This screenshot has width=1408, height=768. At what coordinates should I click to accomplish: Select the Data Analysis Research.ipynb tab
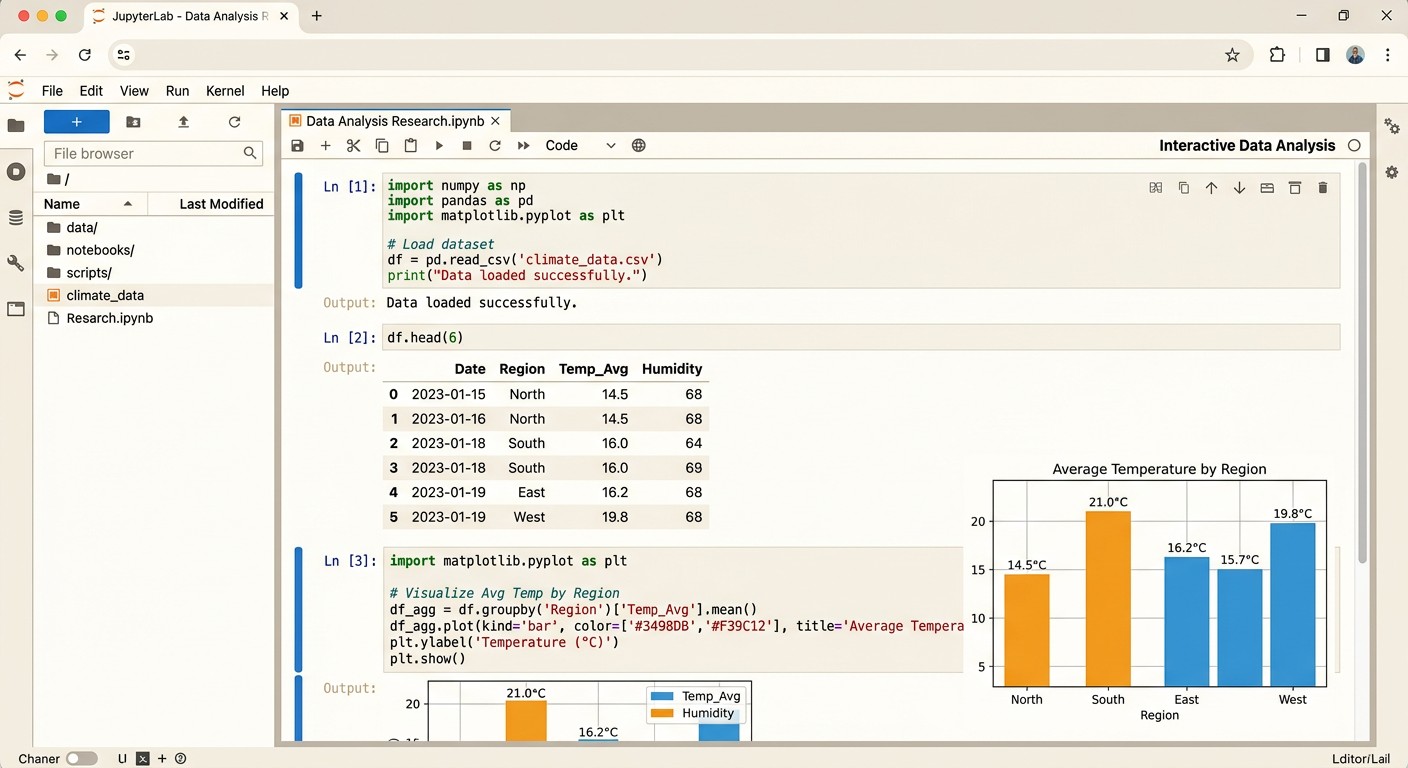pos(395,121)
